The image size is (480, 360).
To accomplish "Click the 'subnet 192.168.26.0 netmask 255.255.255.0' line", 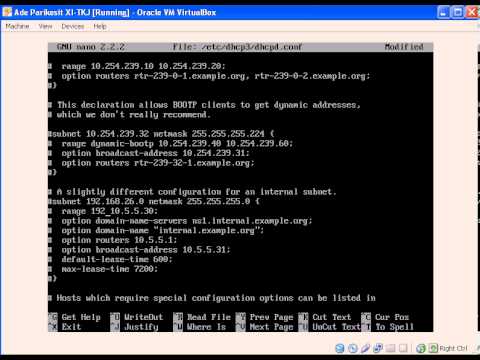I will tap(154, 201).
